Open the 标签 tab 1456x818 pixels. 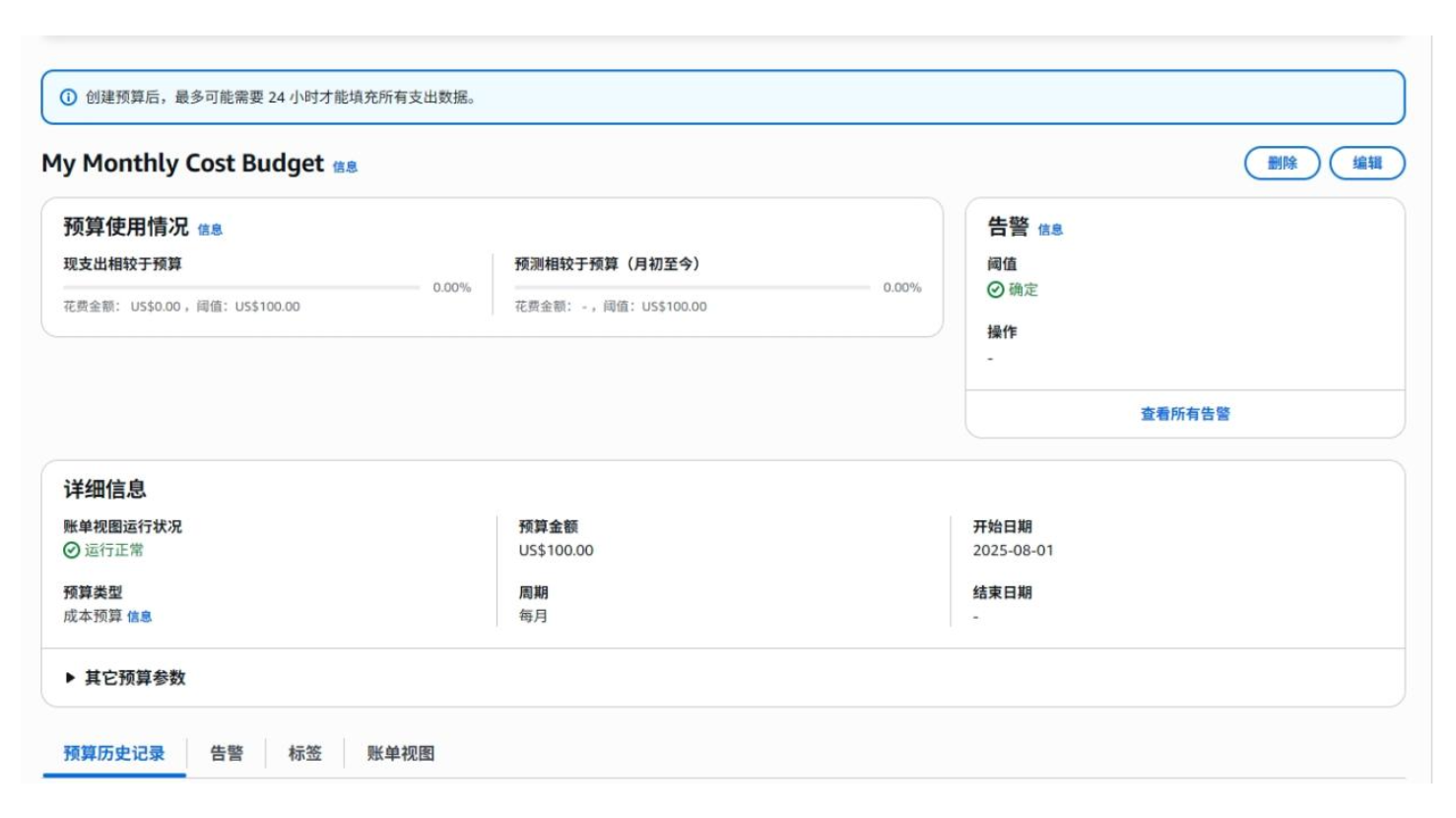pyautogui.click(x=304, y=754)
